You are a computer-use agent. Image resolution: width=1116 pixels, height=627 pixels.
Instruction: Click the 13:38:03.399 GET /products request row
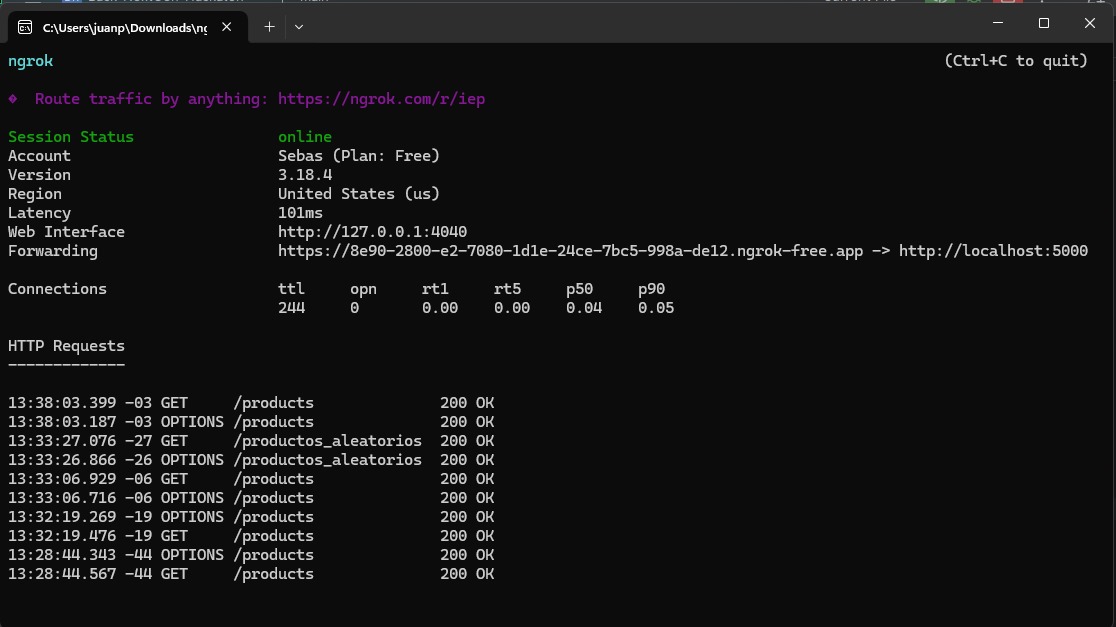tap(251, 403)
